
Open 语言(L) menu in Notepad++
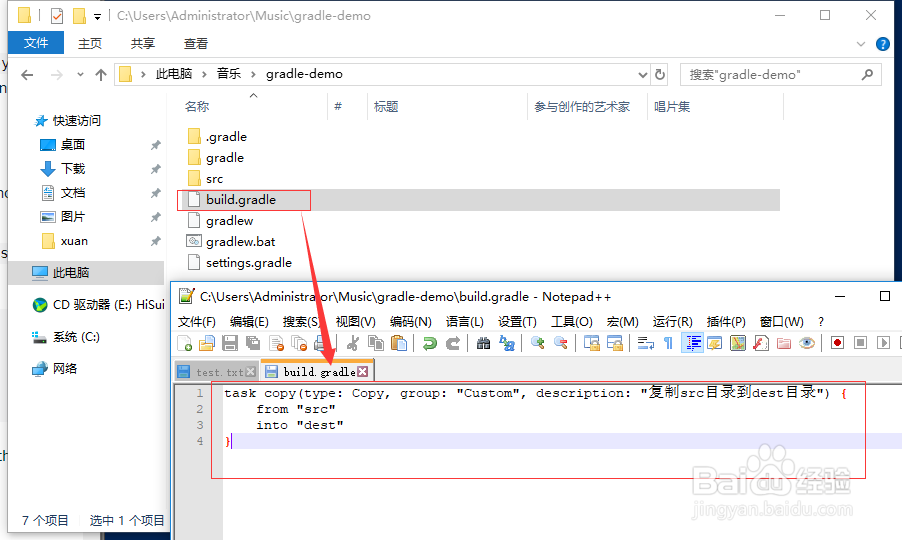click(x=464, y=321)
